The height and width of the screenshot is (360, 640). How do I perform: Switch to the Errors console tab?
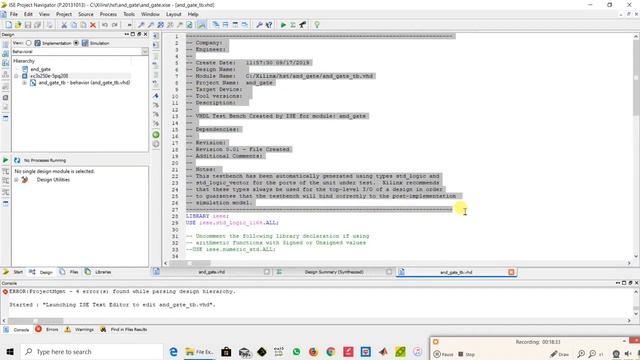[47, 329]
